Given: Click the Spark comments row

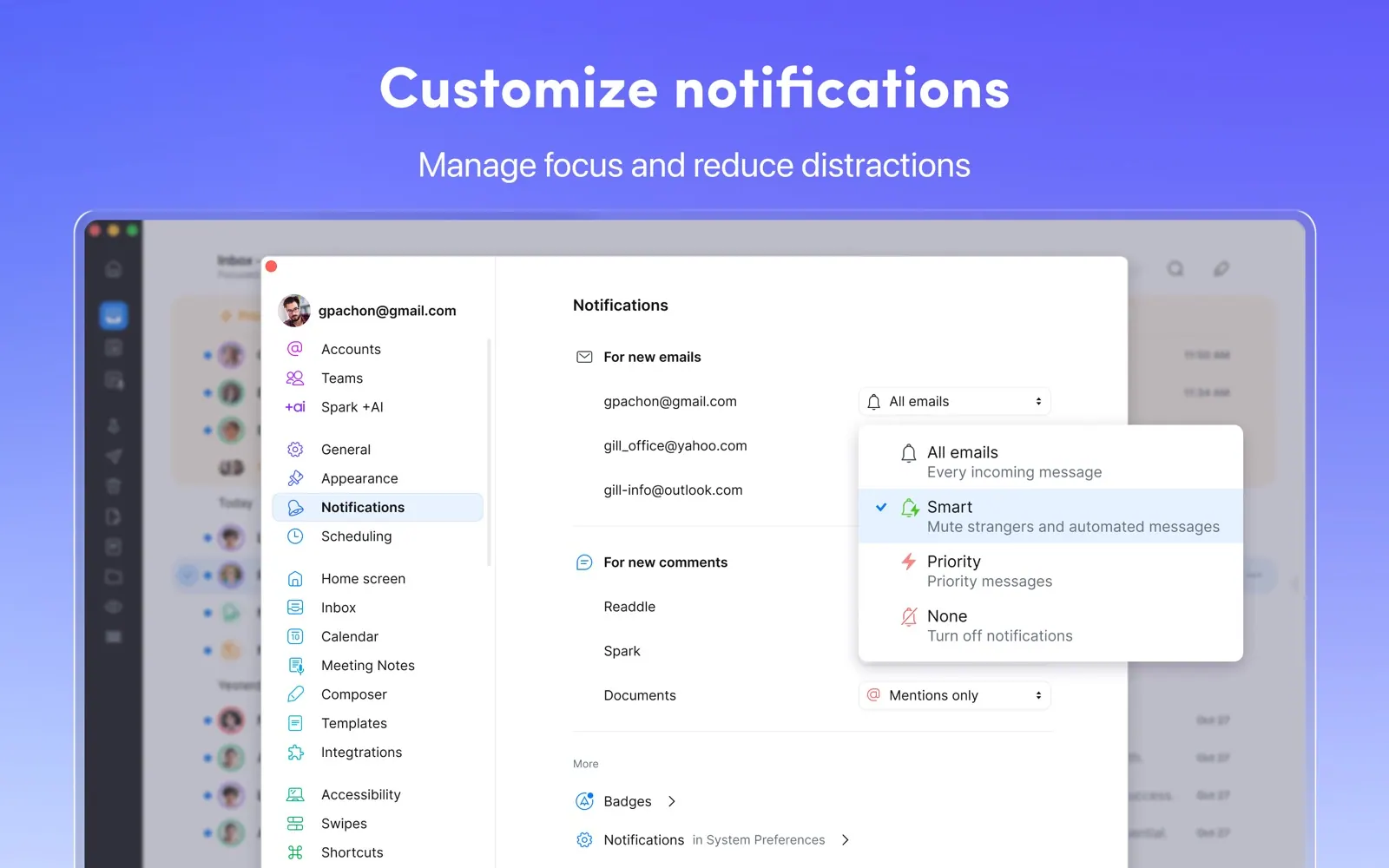Looking at the screenshot, I should point(622,651).
